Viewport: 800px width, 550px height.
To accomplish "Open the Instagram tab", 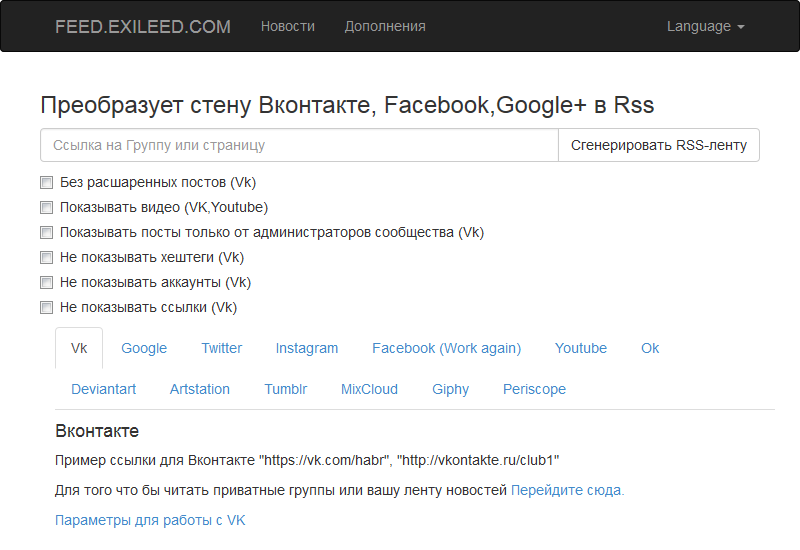I will click(307, 349).
